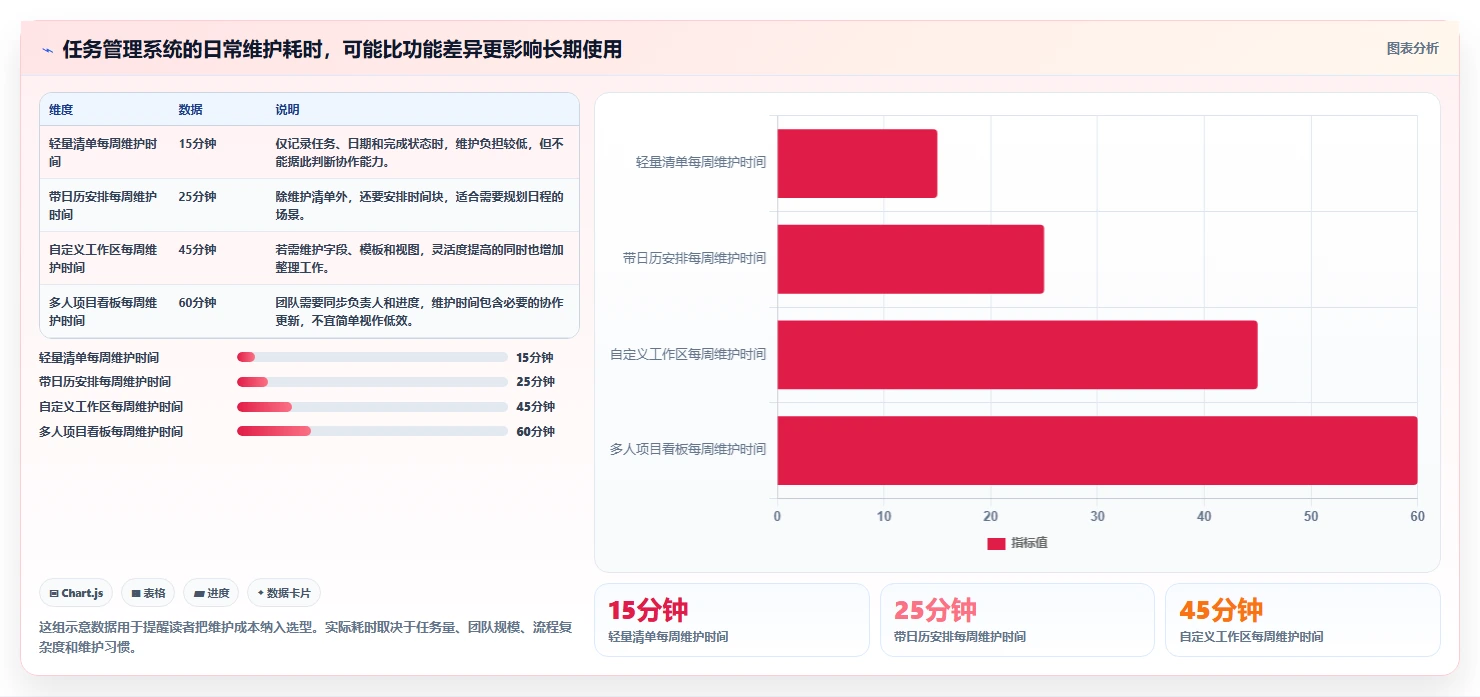Click the 自定义工作区 progress bar
Screen dimensions: 1480x697
coord(372,407)
